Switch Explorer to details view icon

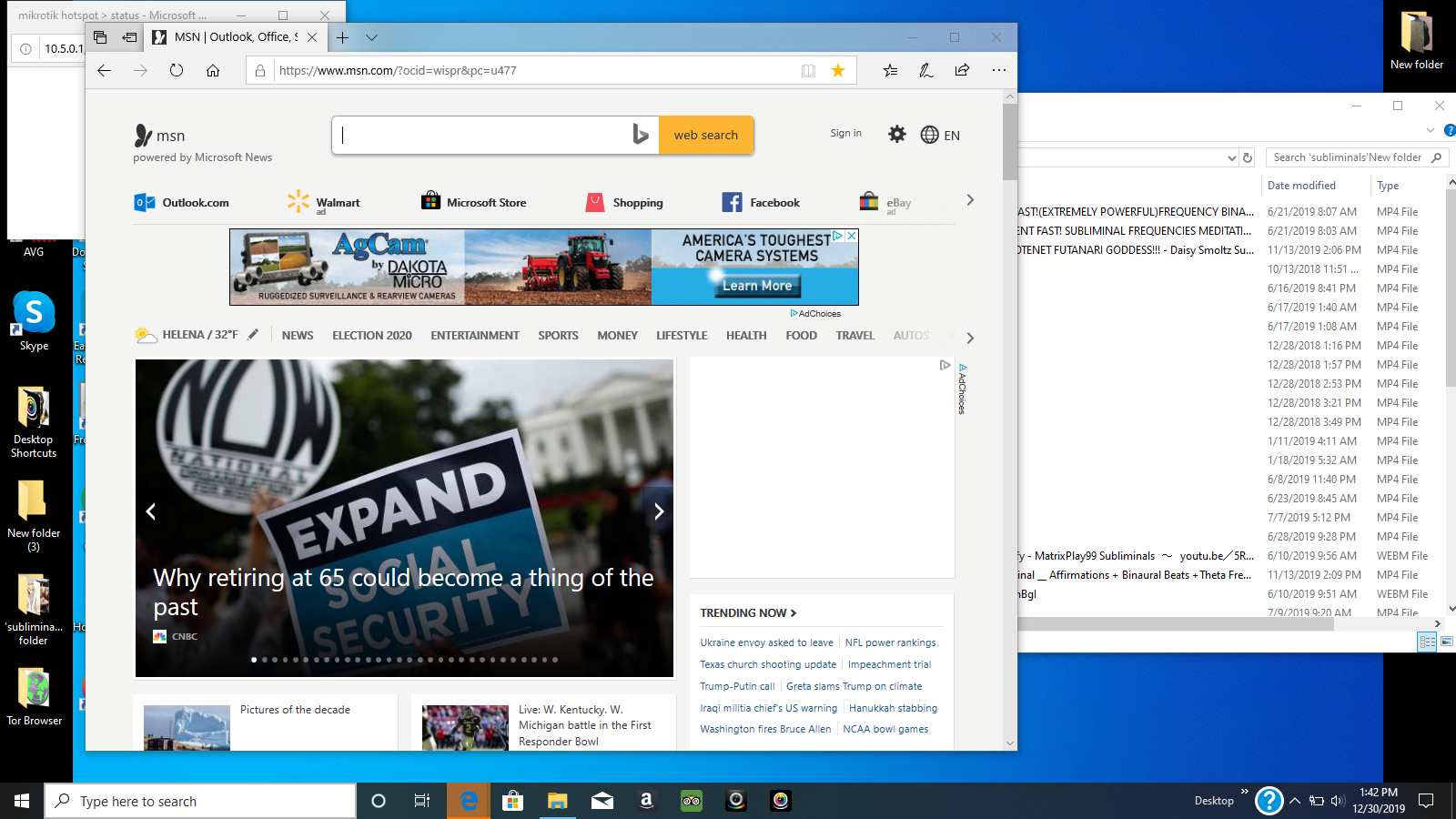click(x=1427, y=642)
